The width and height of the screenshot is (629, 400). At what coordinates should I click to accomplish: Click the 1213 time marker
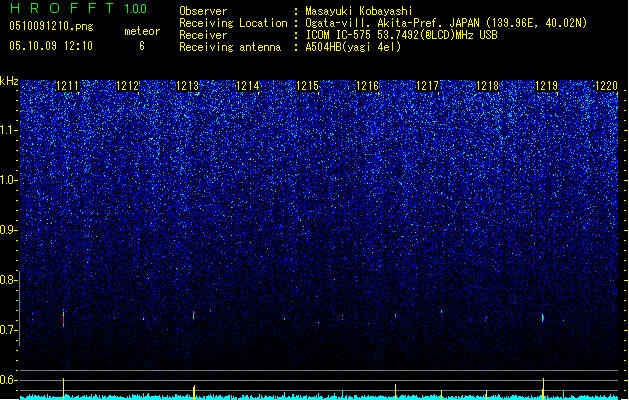[x=187, y=86]
